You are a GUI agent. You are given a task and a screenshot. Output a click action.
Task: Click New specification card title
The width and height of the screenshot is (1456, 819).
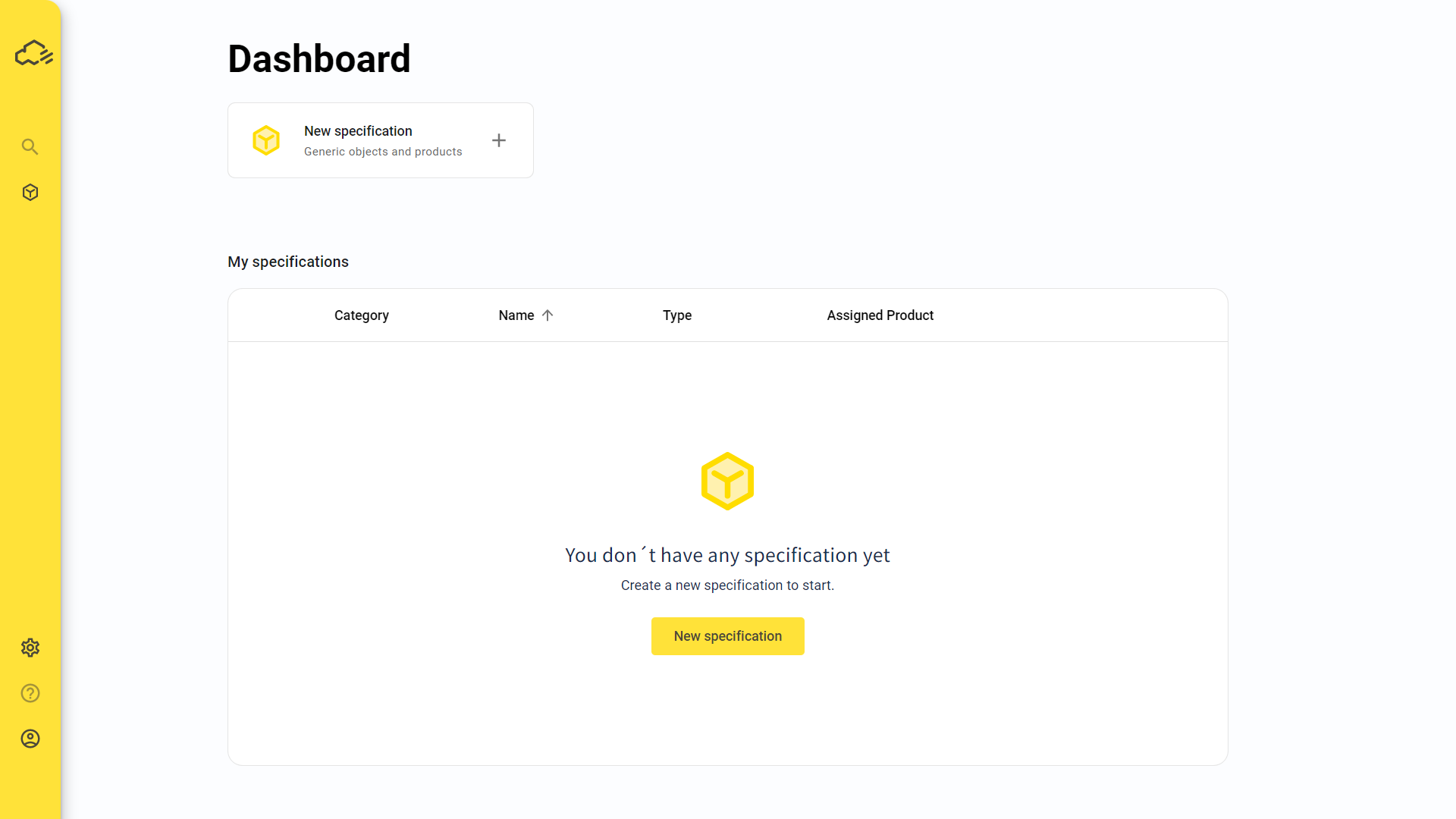tap(358, 131)
